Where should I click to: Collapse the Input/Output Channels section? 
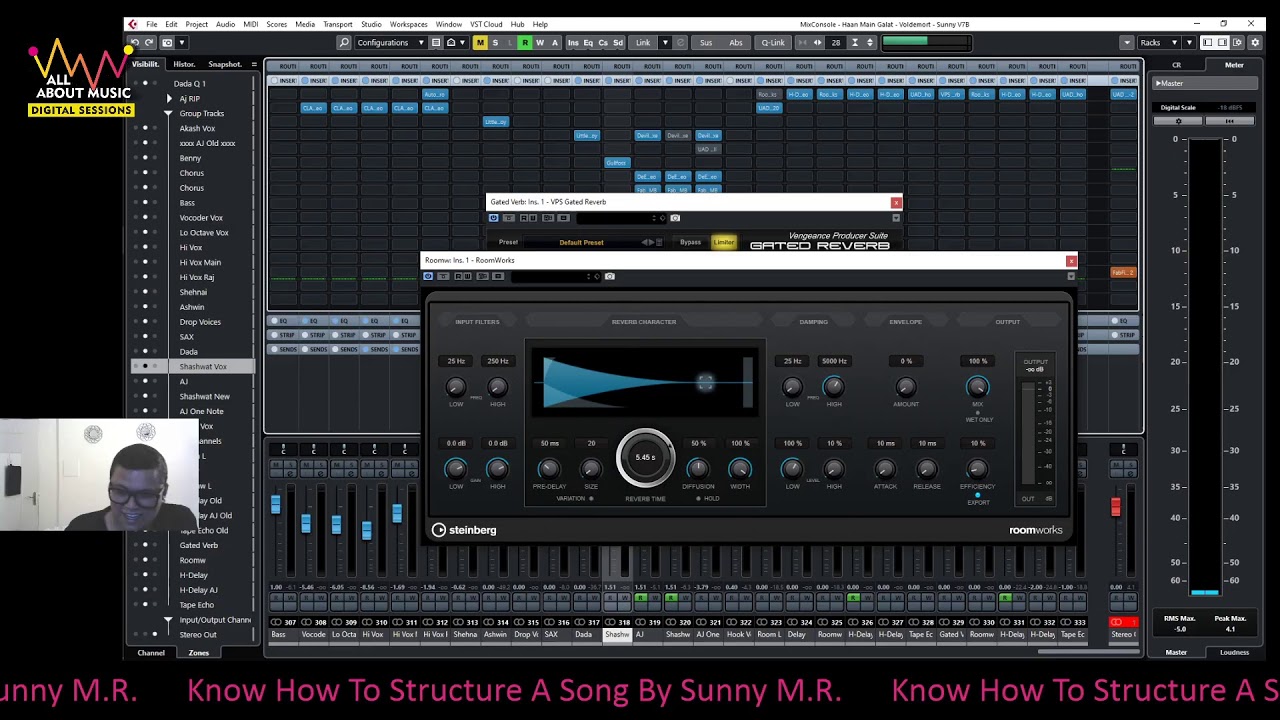coord(169,620)
